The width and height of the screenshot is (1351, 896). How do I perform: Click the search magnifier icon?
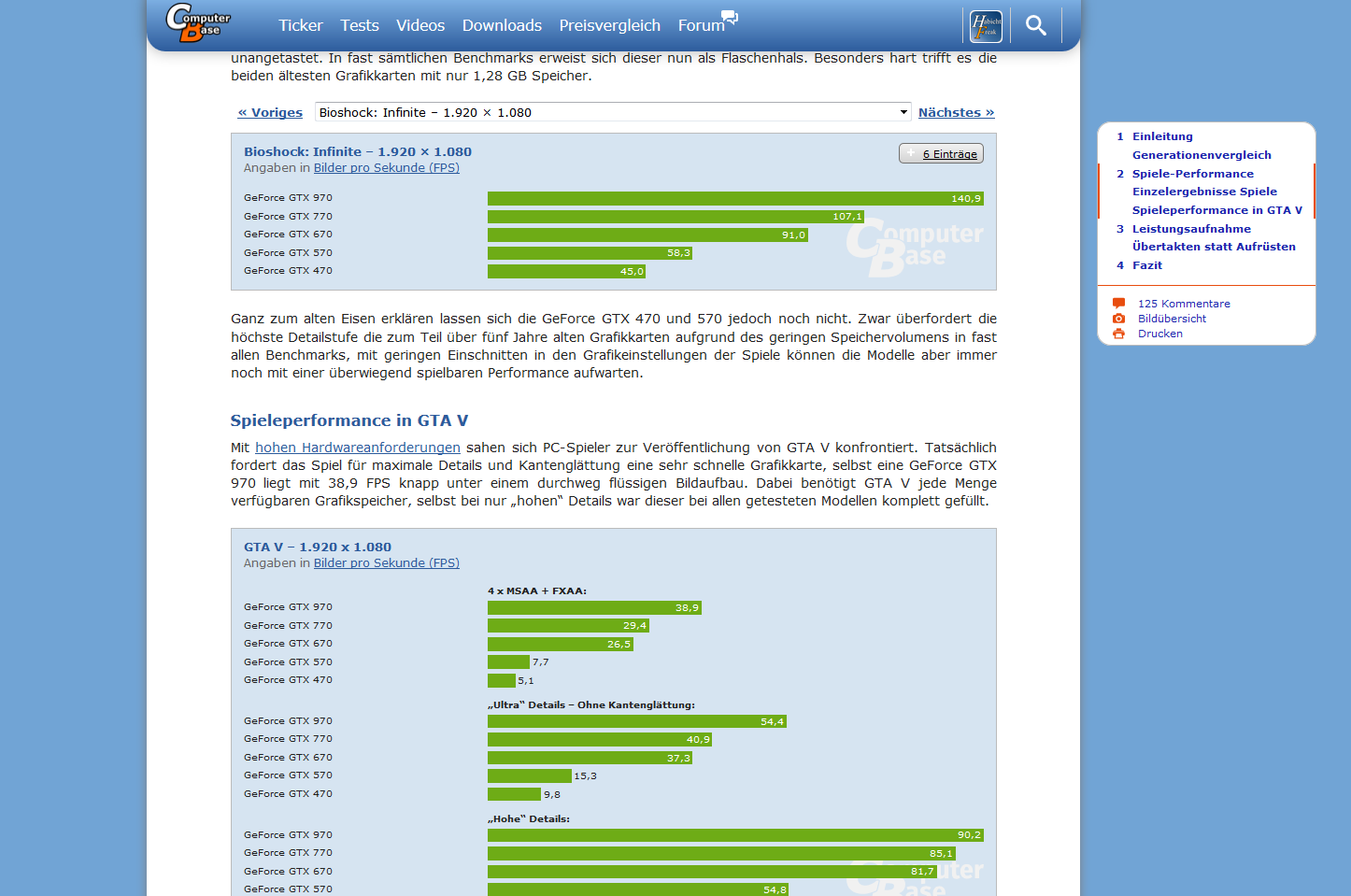(x=1035, y=25)
